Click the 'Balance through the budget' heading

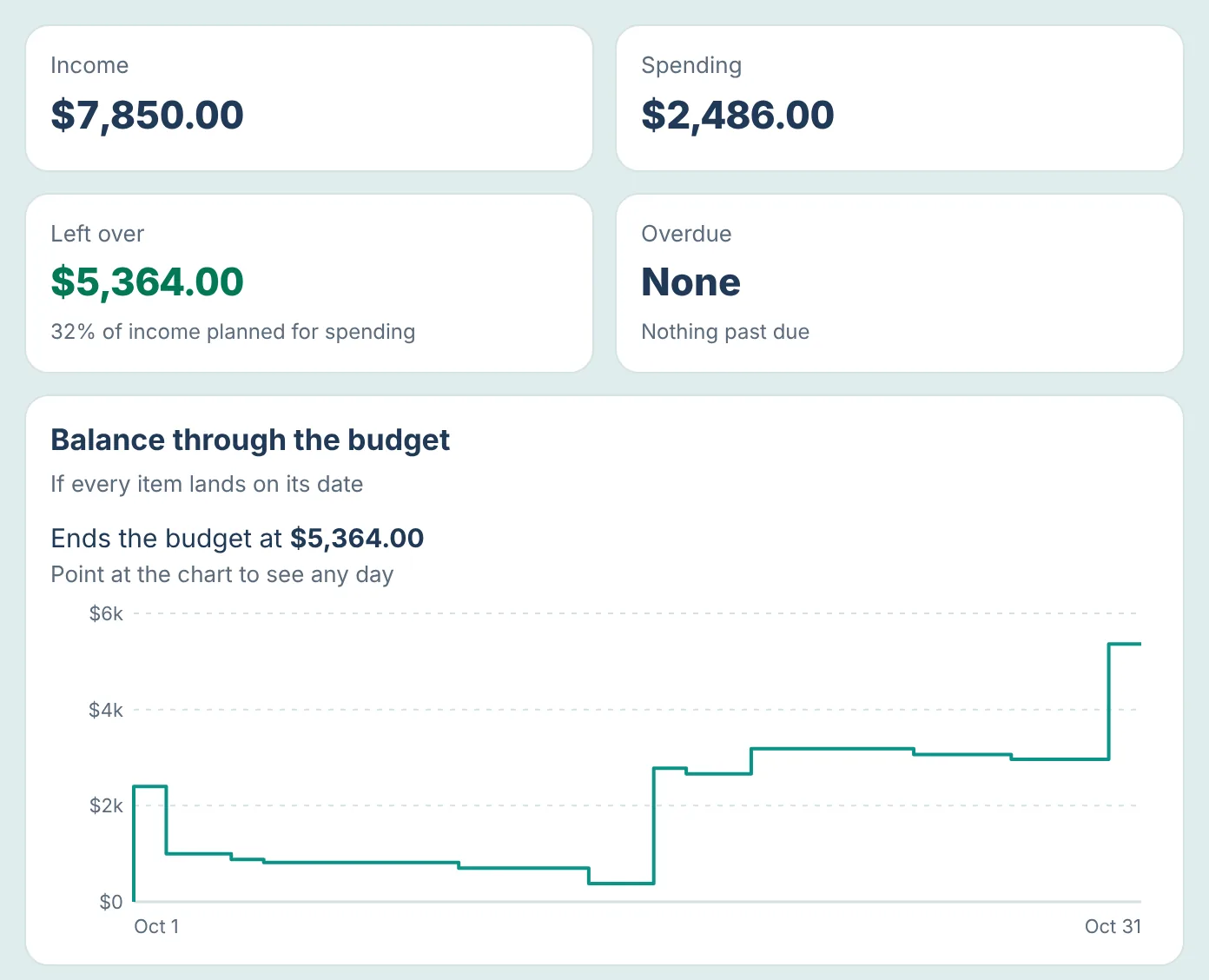click(250, 440)
